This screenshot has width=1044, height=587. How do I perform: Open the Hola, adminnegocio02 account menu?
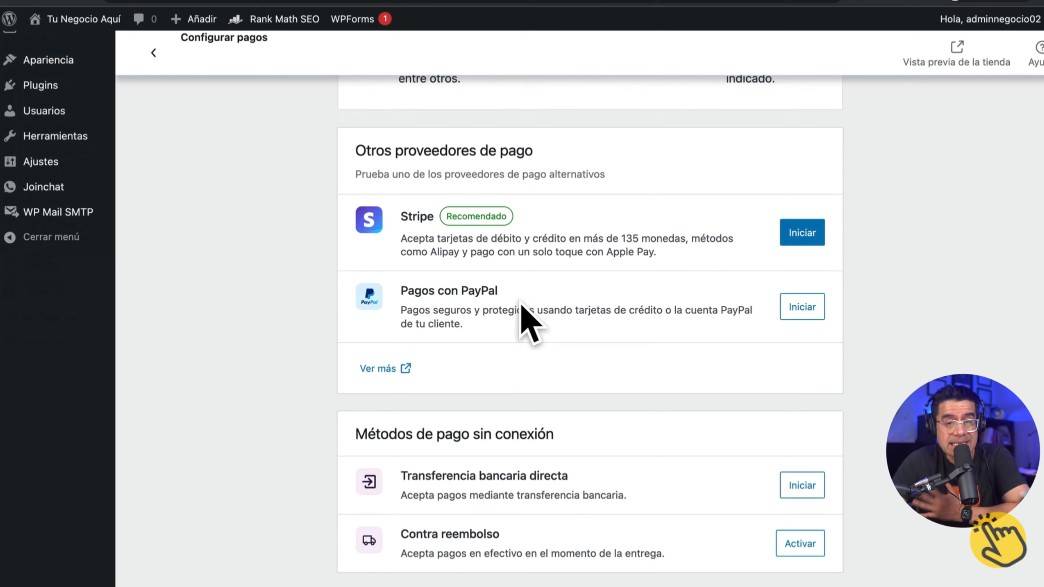(x=990, y=19)
